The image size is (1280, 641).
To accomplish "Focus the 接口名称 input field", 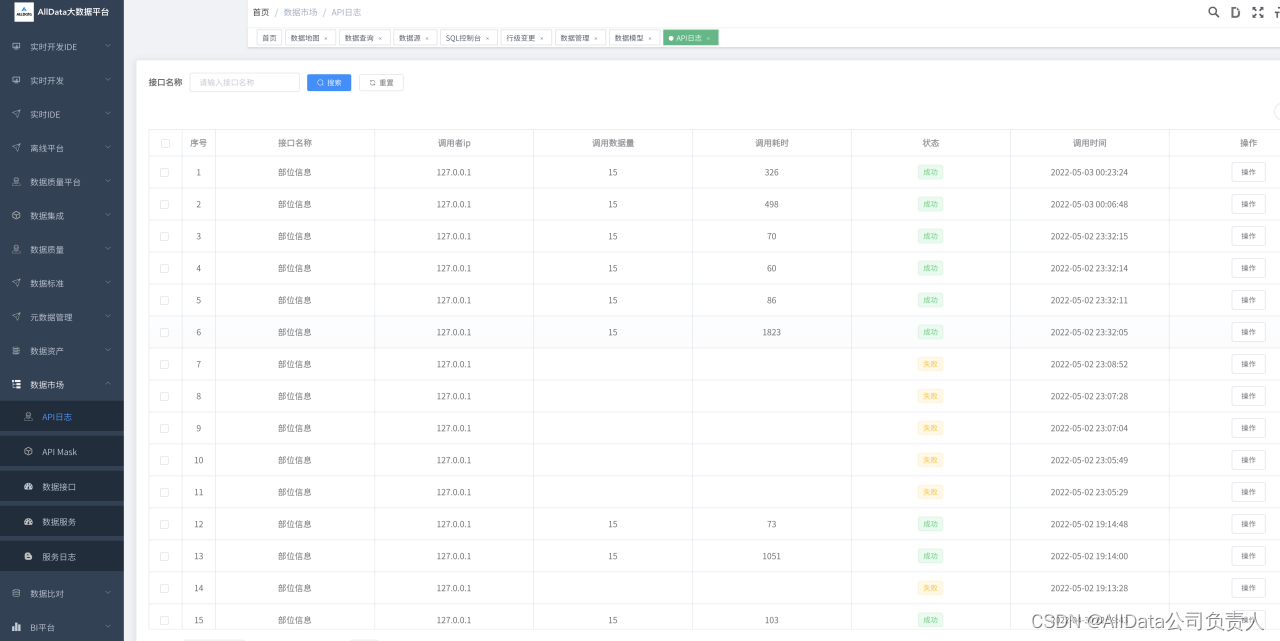I will pyautogui.click(x=245, y=83).
